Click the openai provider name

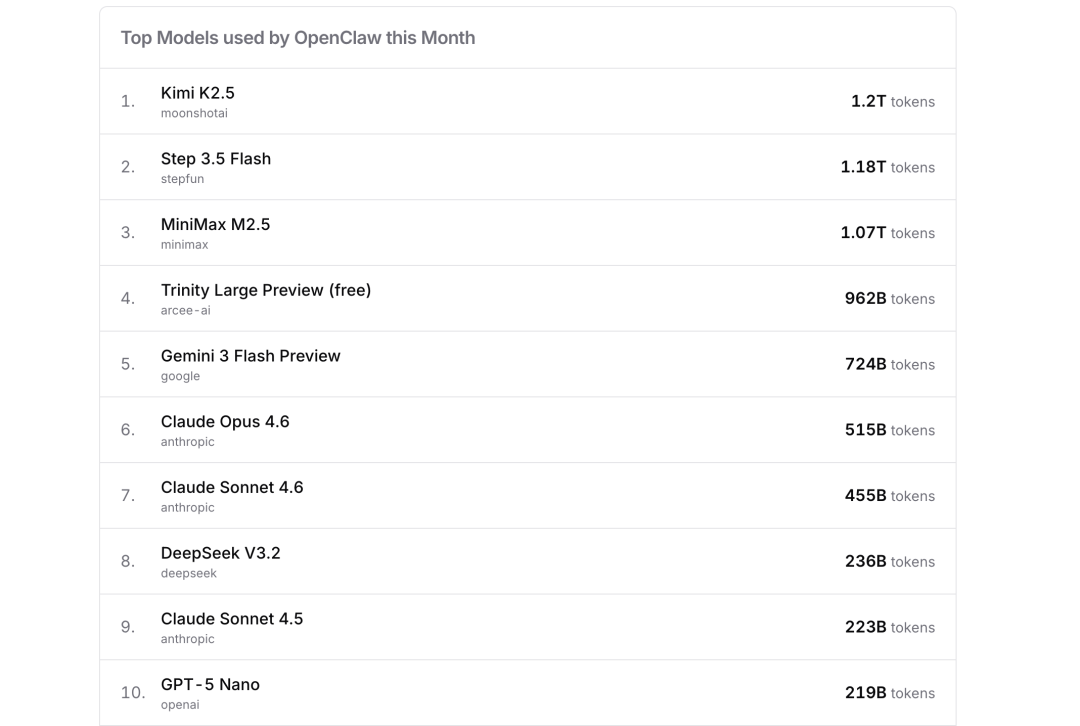tap(180, 705)
